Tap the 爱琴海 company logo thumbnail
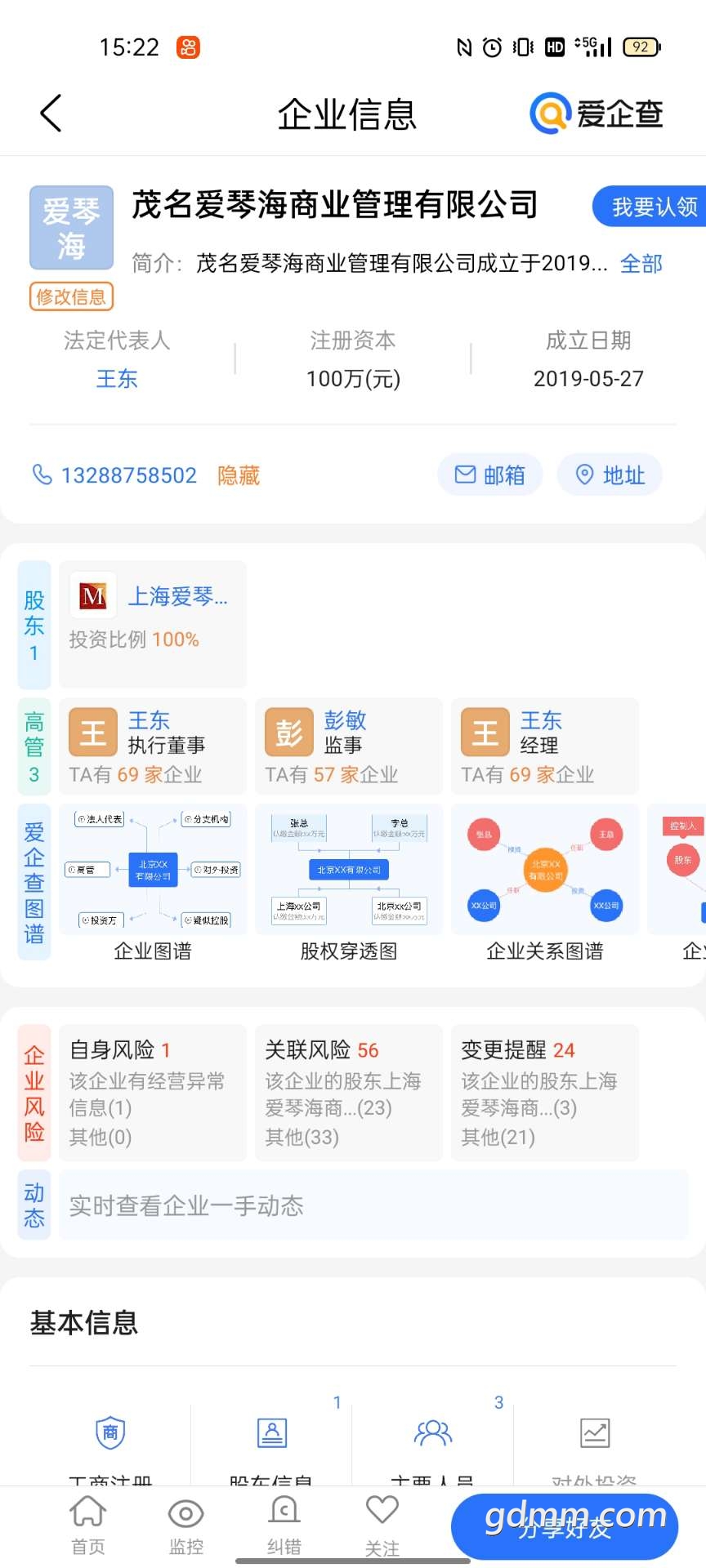Viewport: 706px width, 1568px height. (x=72, y=228)
